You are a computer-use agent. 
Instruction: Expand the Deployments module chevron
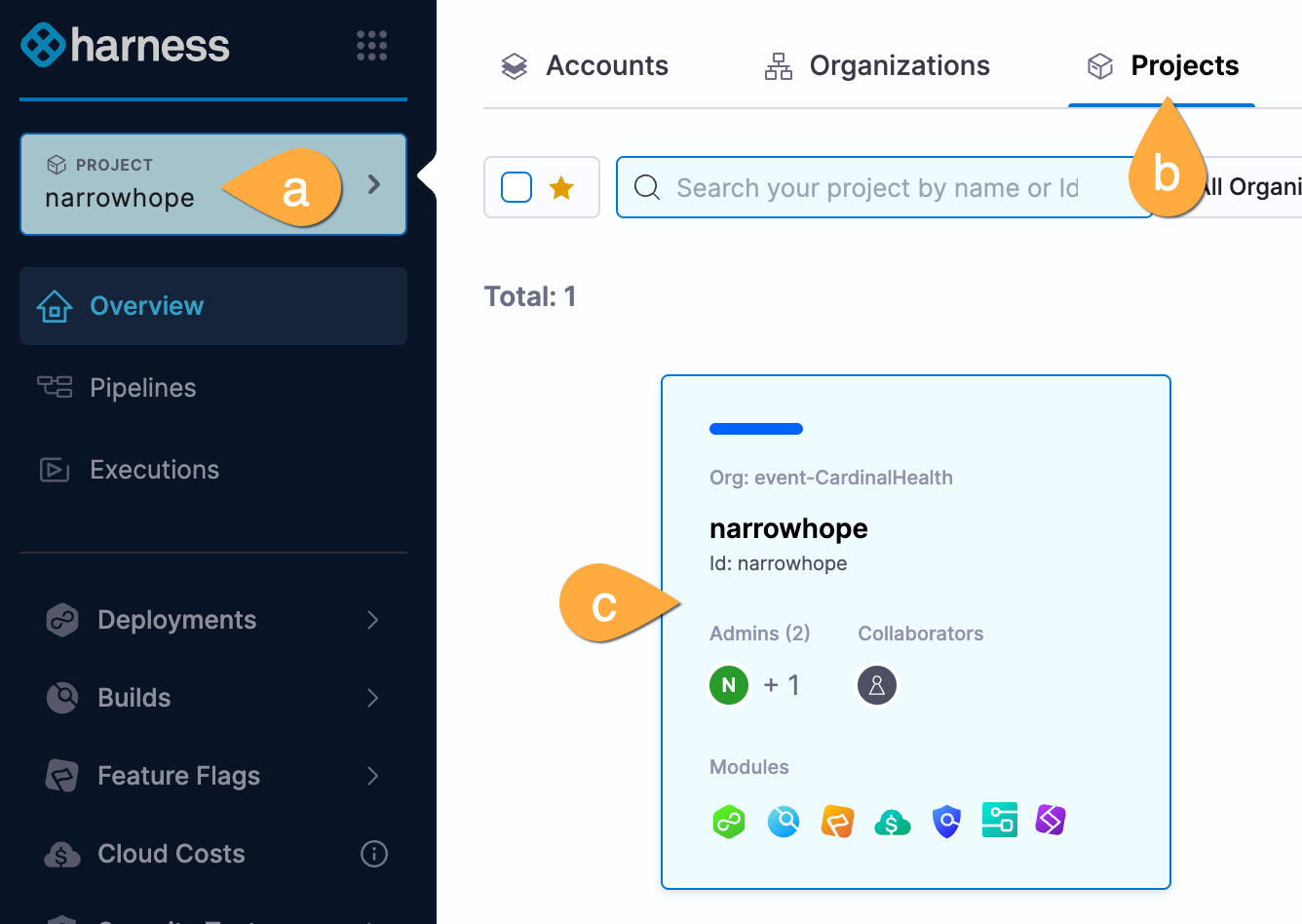(373, 620)
